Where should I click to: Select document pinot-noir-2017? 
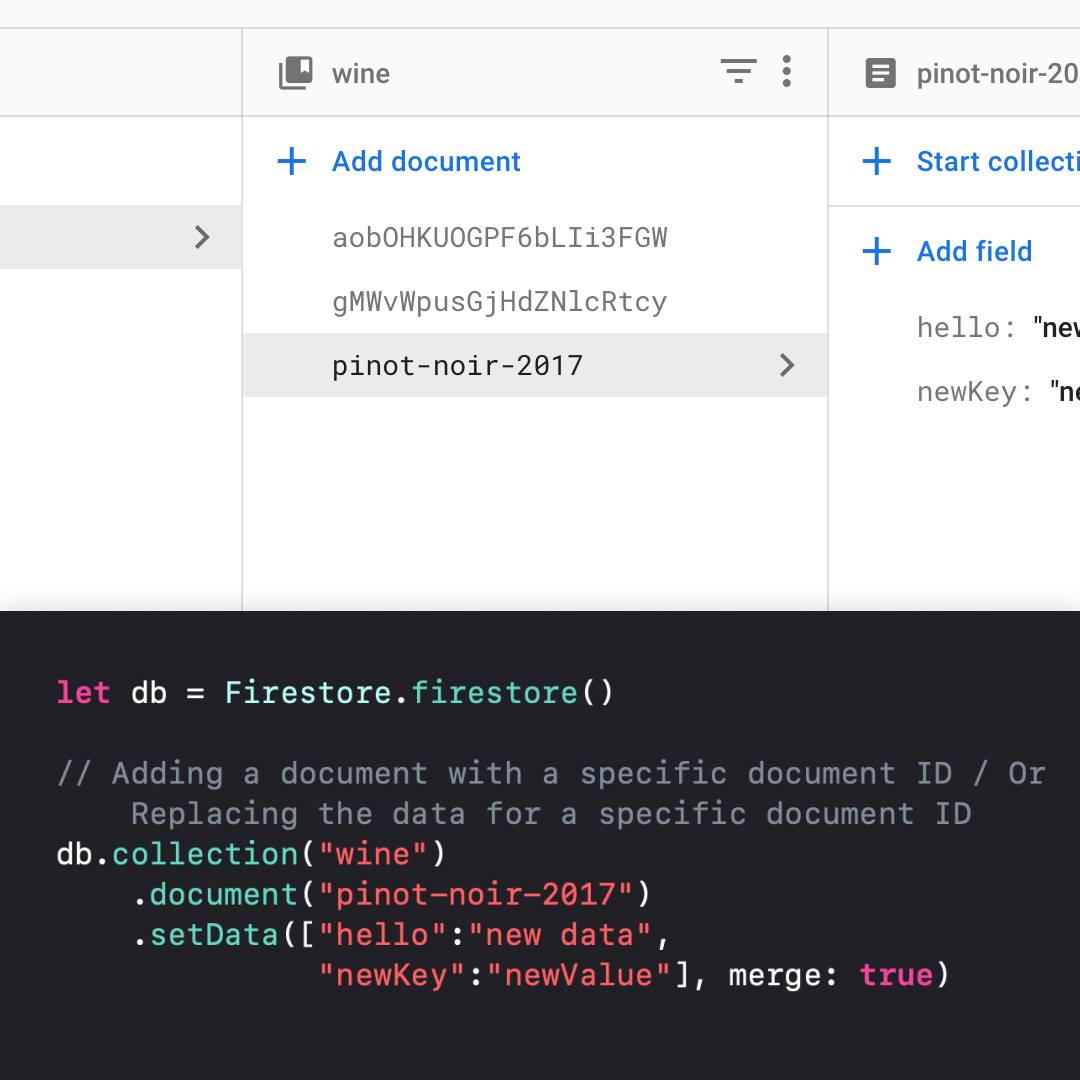(x=534, y=365)
